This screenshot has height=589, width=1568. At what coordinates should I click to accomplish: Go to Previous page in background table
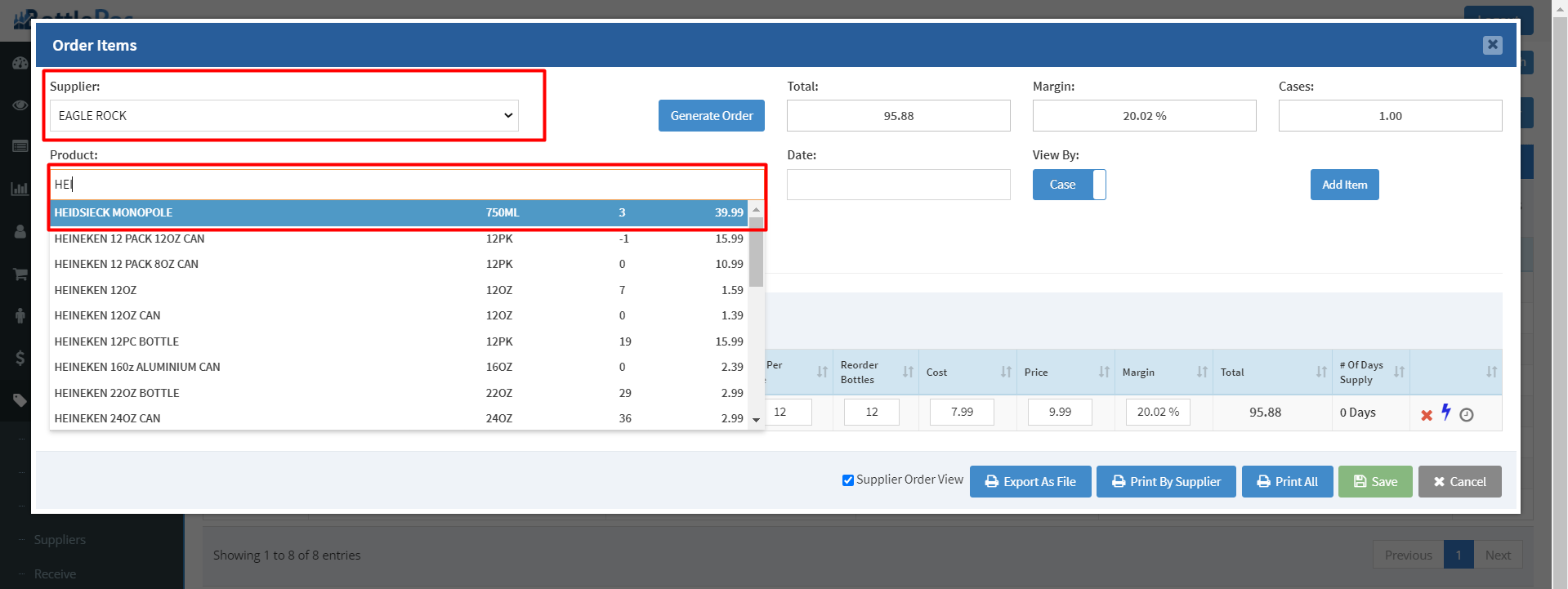pos(1408,555)
